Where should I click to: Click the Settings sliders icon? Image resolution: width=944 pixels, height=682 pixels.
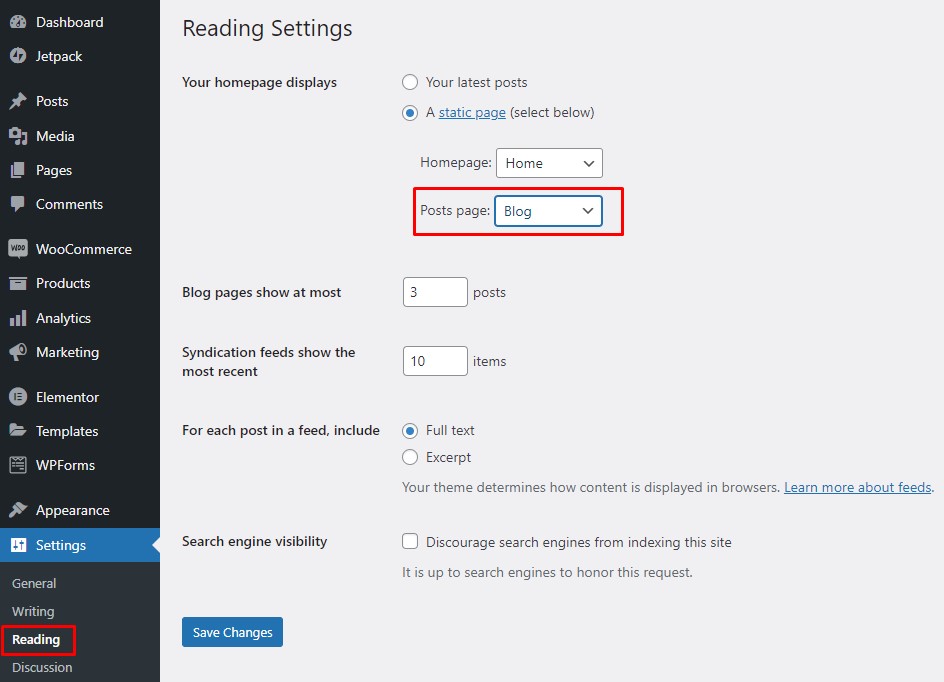tap(18, 545)
